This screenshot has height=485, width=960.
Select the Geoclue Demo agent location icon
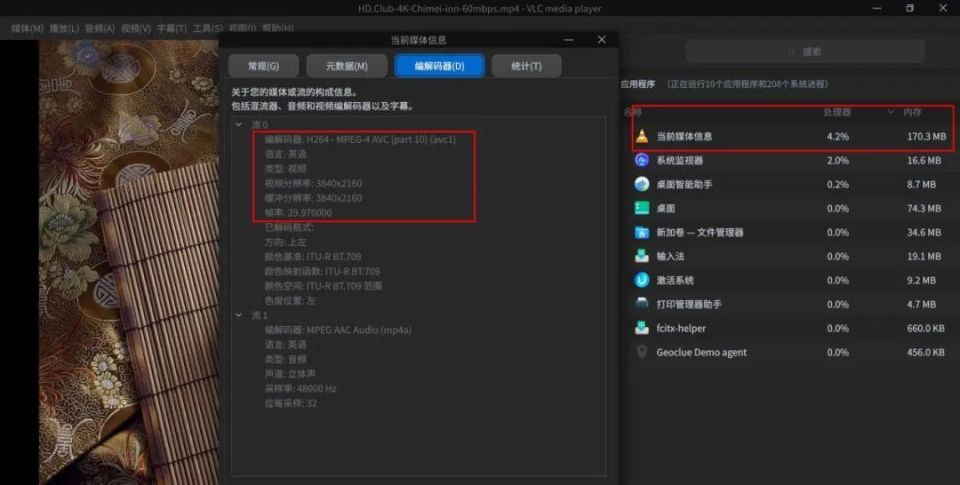pos(642,352)
